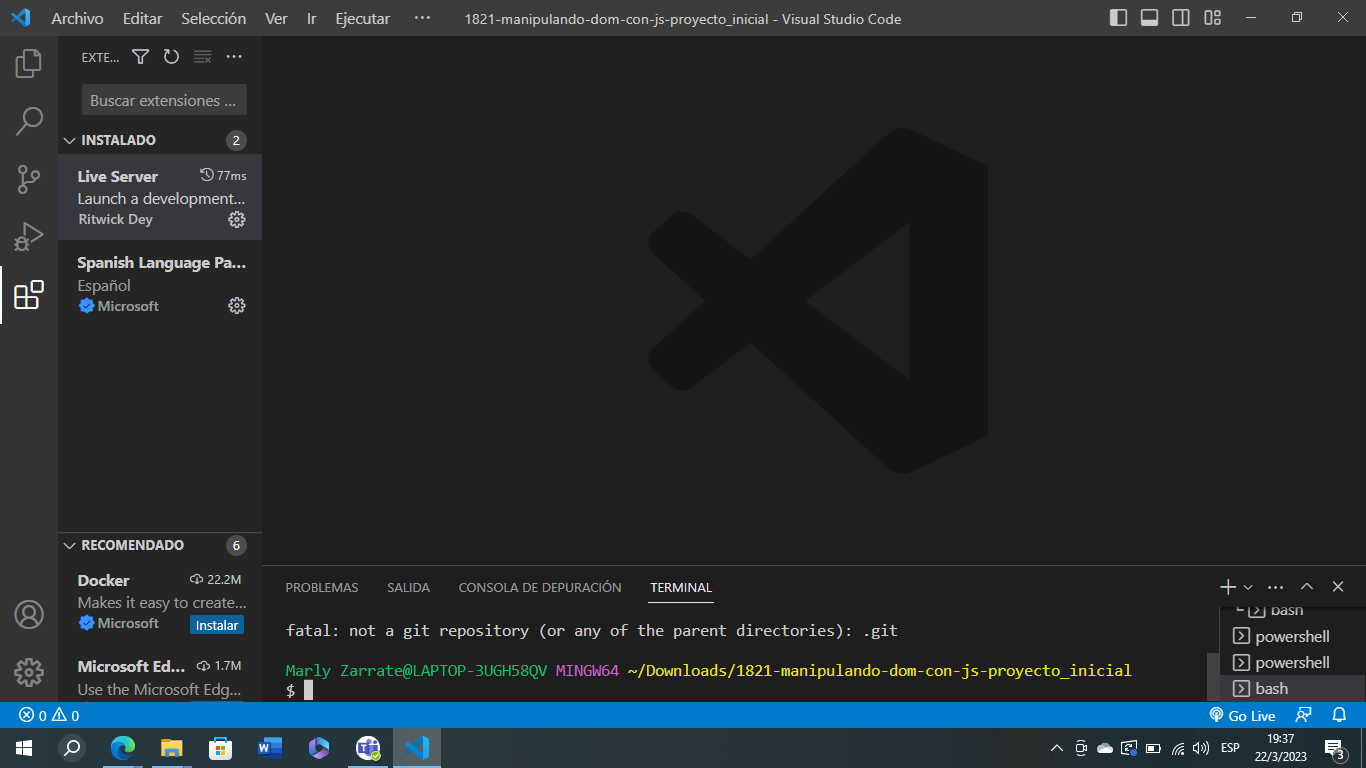
Task: Open the Source Control view
Action: 29,180
